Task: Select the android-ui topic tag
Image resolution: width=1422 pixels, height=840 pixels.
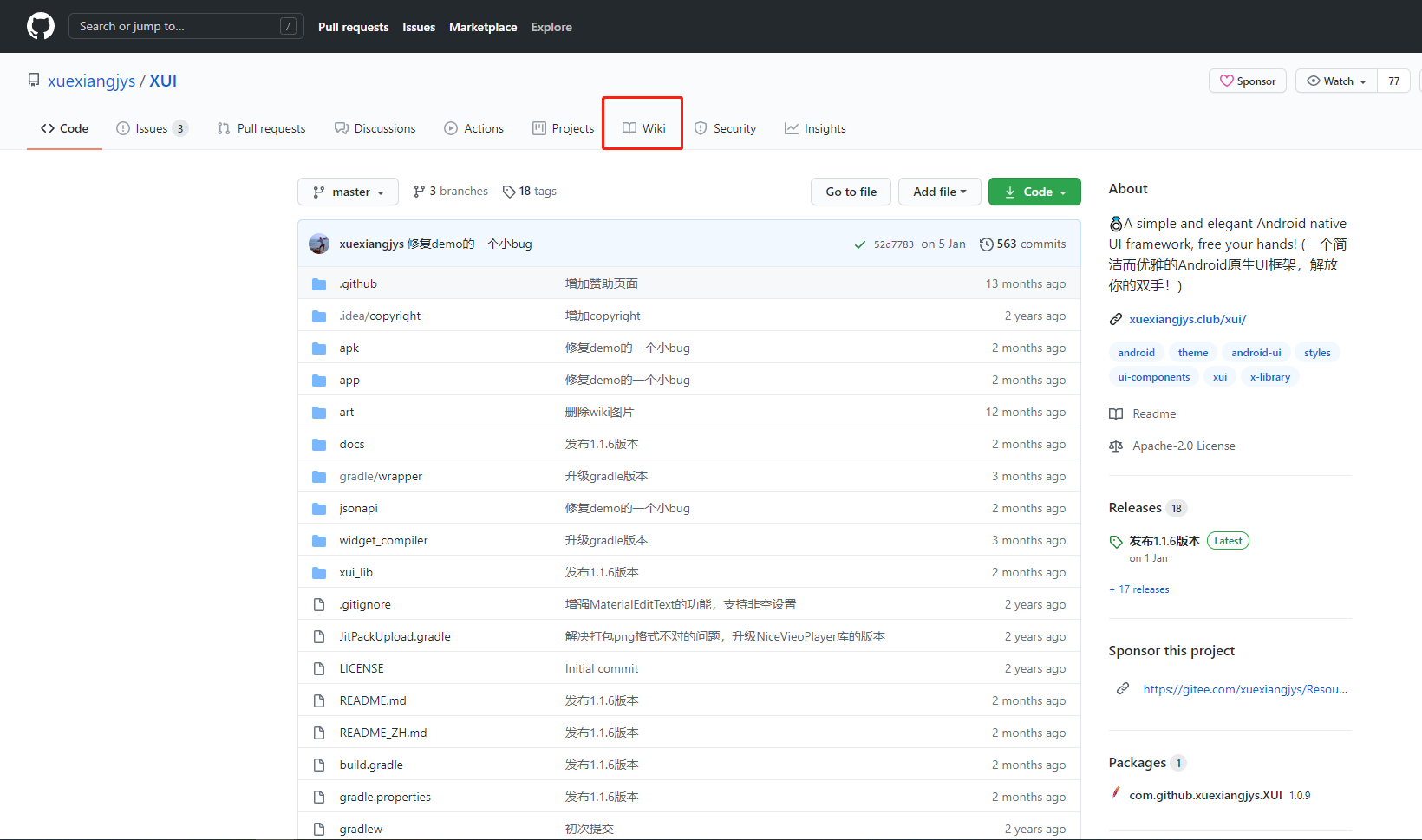Action: (1256, 352)
